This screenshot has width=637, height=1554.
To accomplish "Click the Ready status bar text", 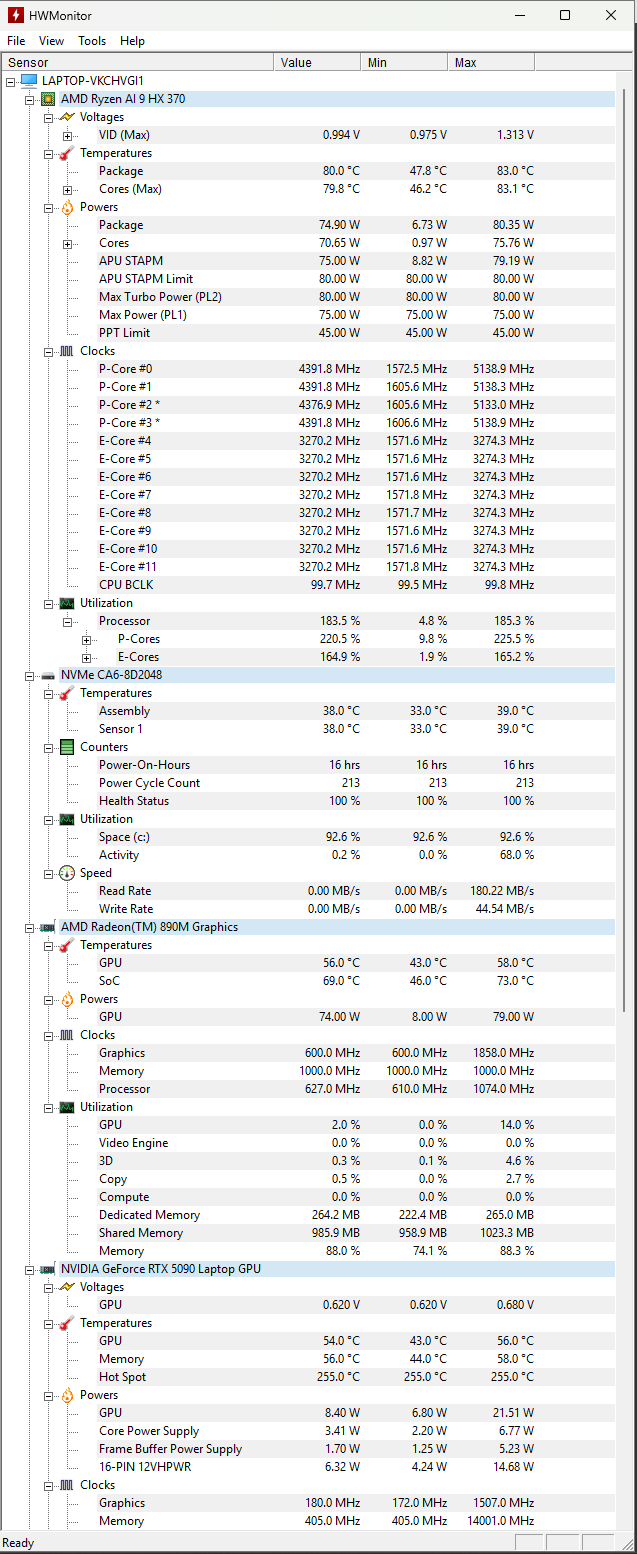I will pos(19,1543).
